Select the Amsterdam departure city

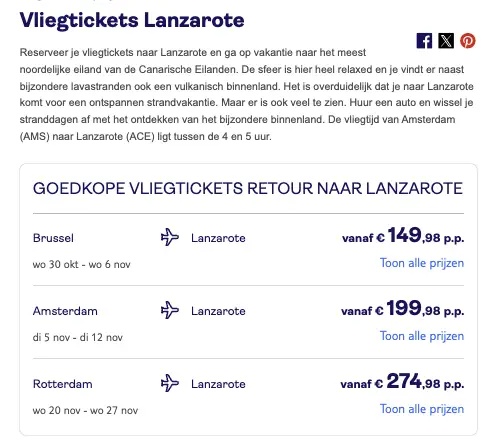65,311
